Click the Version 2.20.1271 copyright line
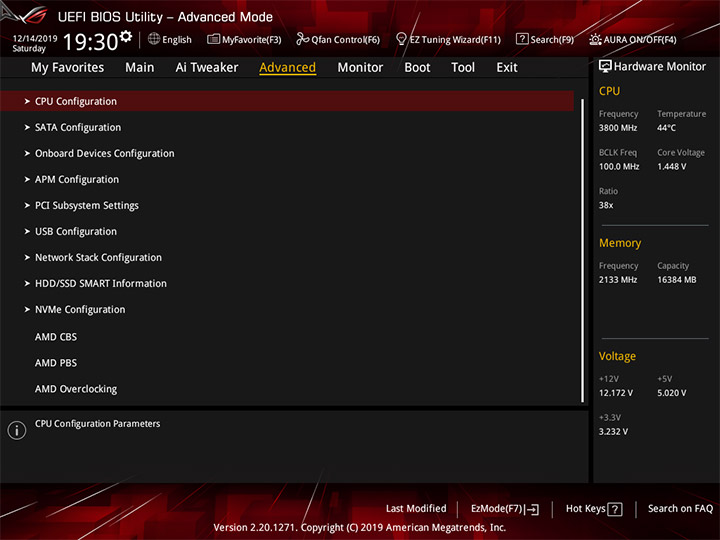Image resolution: width=720 pixels, height=540 pixels. 360,528
